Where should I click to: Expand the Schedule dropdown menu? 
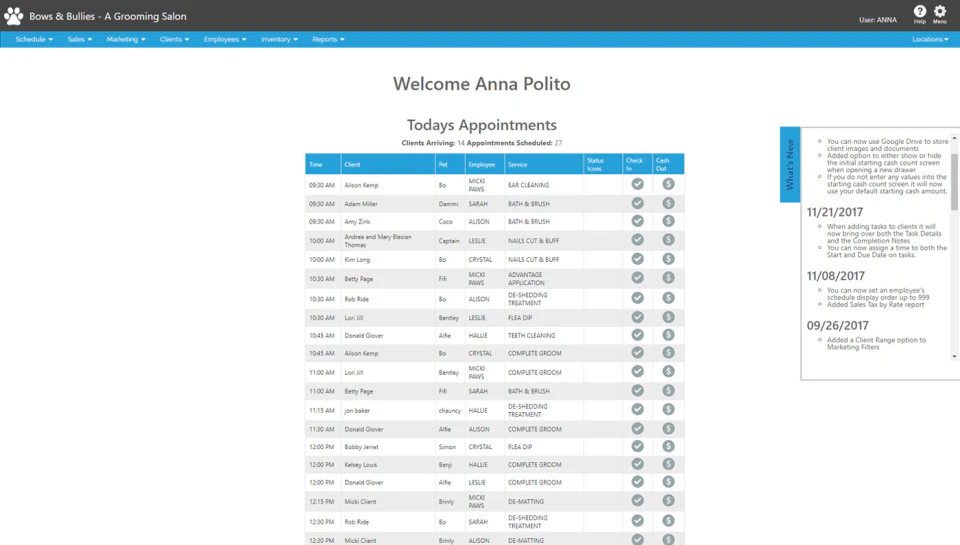click(34, 39)
